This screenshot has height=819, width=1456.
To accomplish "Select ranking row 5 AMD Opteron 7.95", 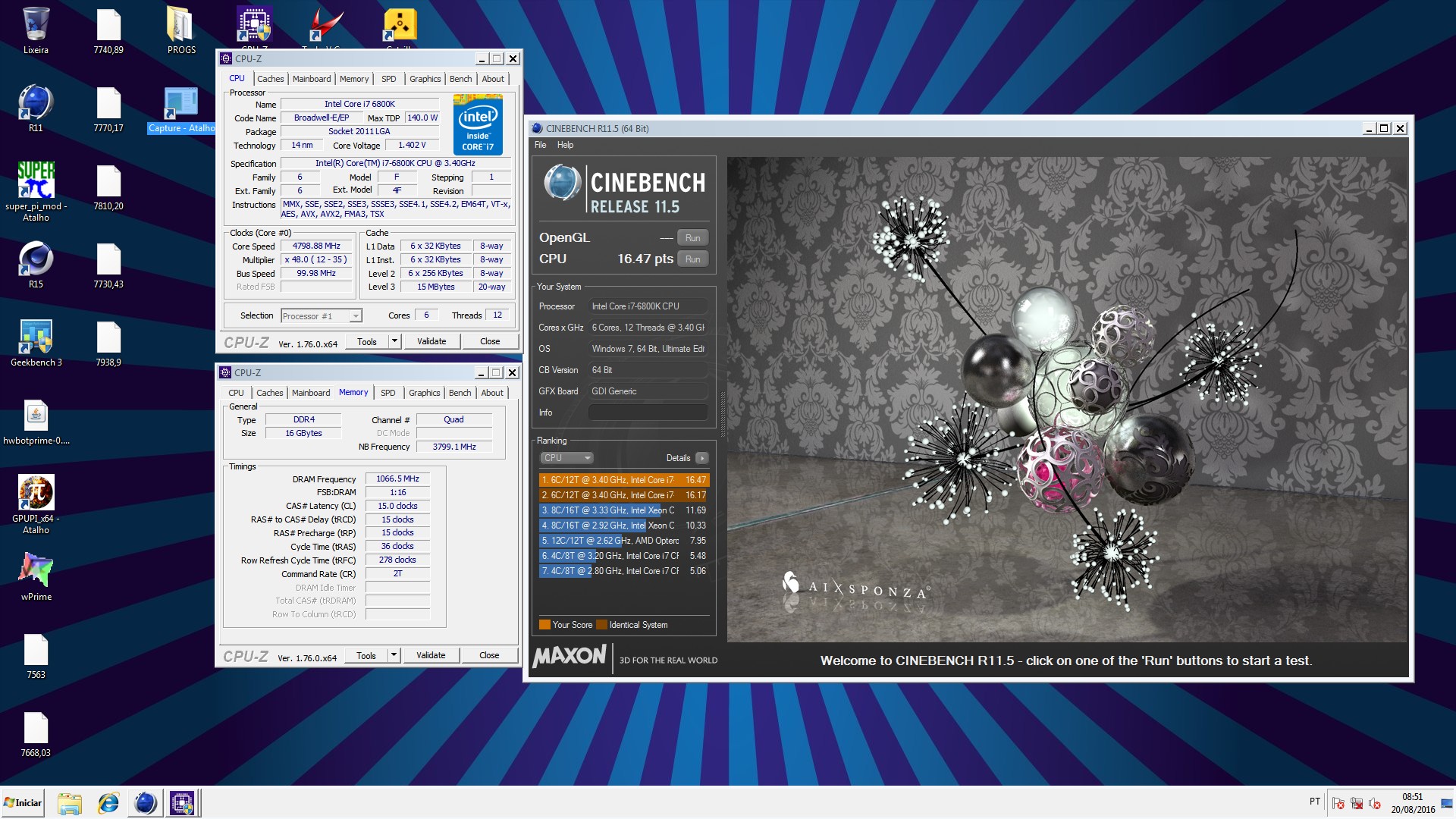I will (x=623, y=541).
